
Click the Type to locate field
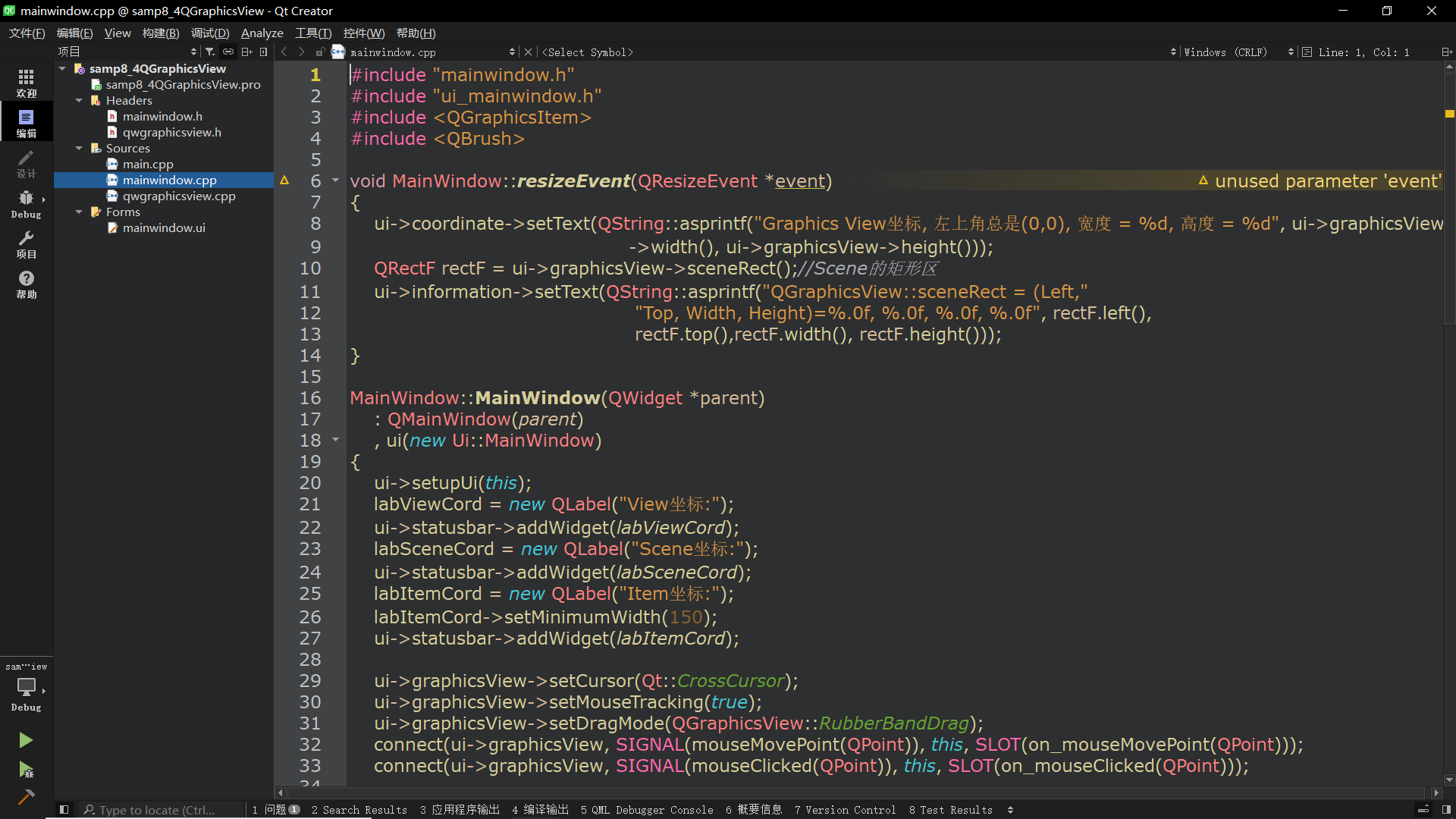point(155,809)
